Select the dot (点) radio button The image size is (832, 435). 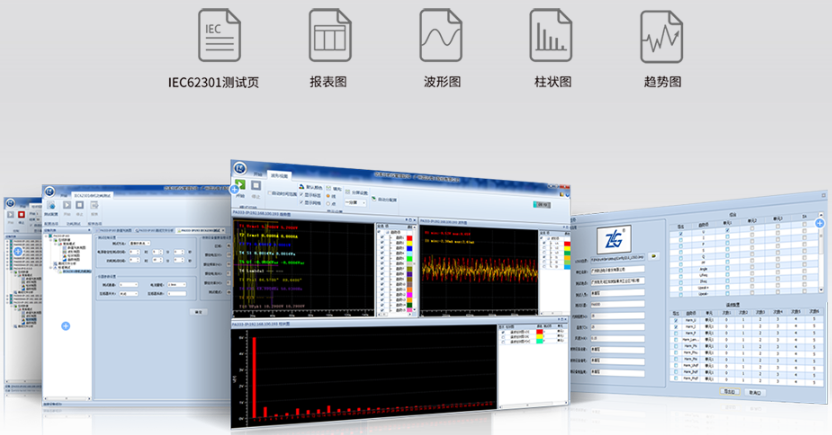(x=328, y=203)
